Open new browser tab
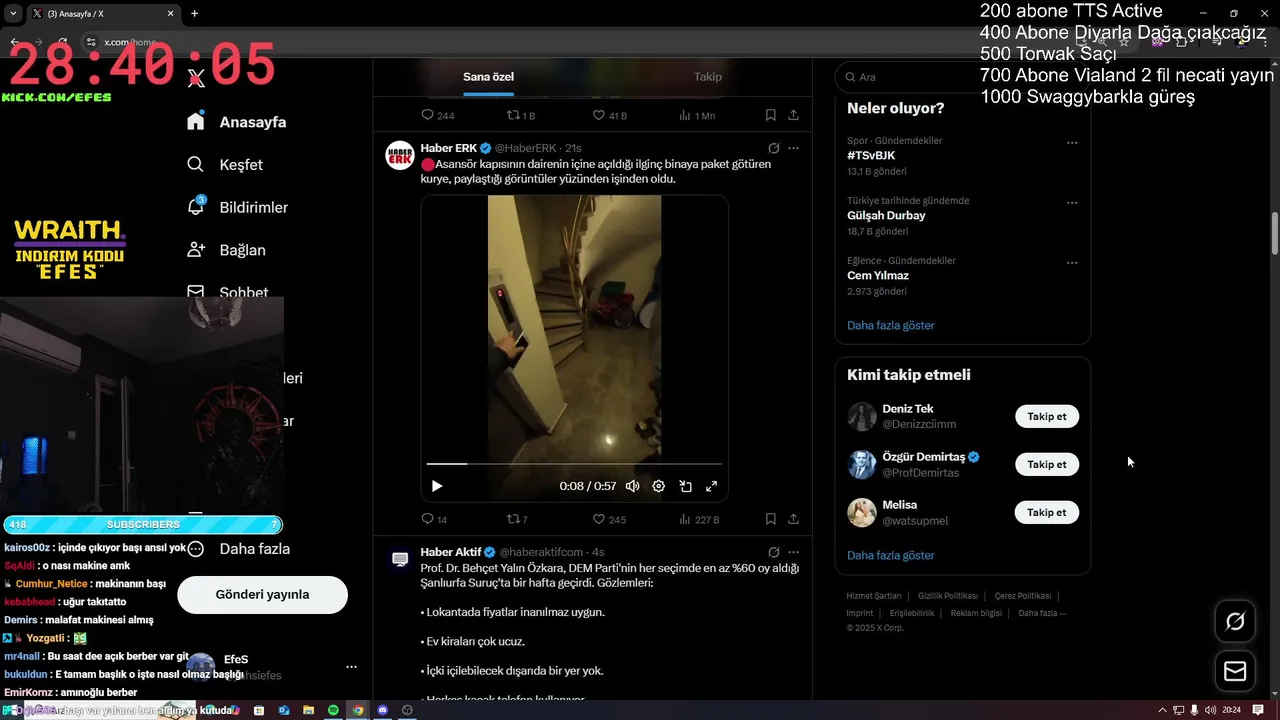The height and width of the screenshot is (720, 1280). click(194, 14)
